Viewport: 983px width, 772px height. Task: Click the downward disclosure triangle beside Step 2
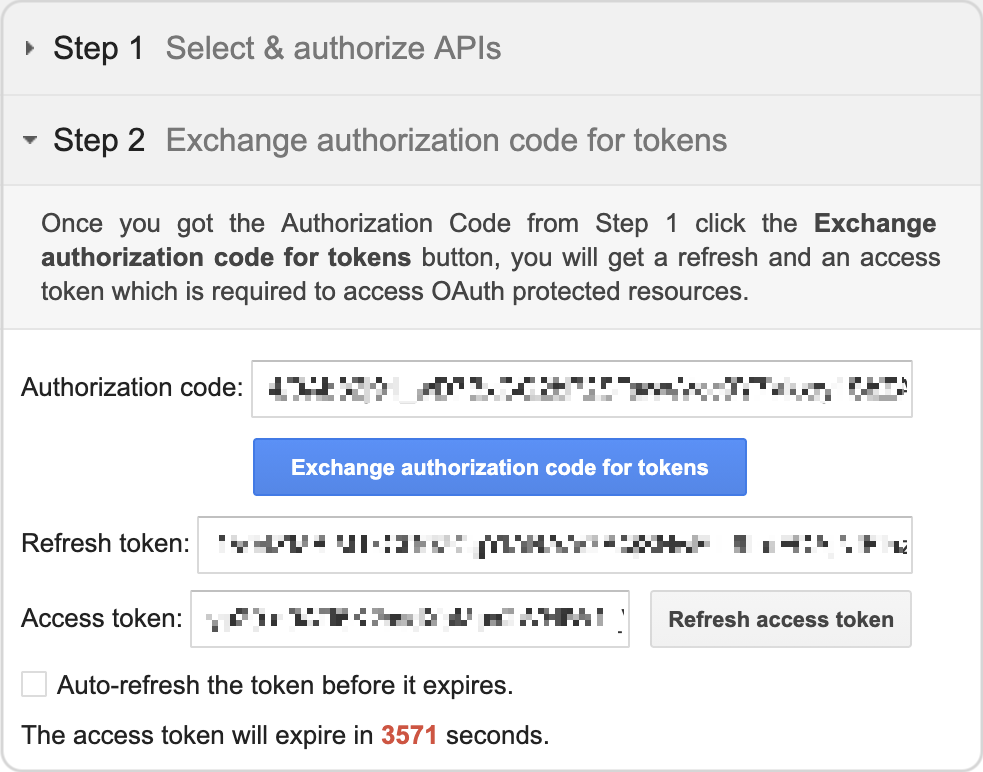click(x=29, y=141)
